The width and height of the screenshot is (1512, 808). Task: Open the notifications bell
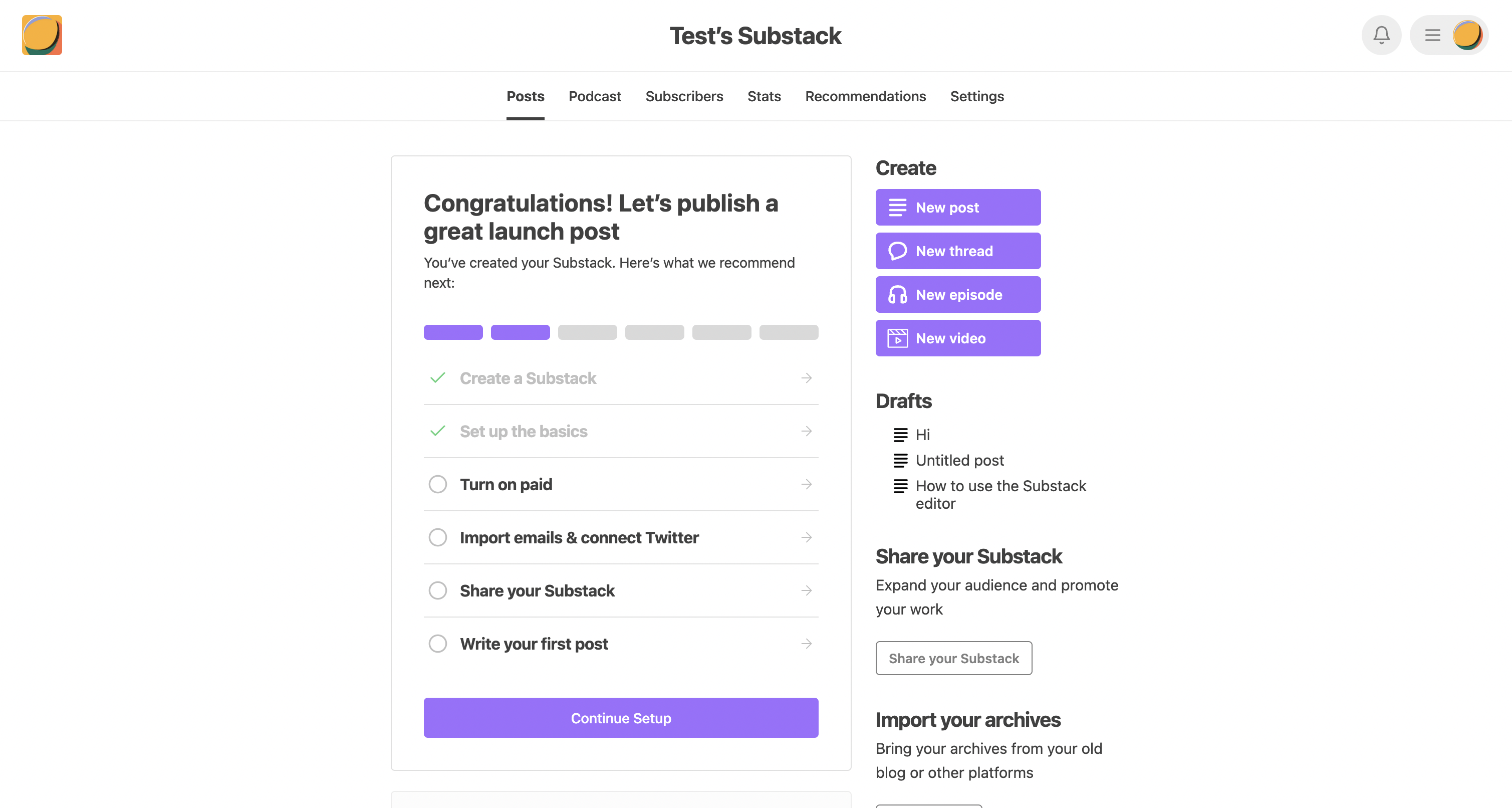[1381, 35]
